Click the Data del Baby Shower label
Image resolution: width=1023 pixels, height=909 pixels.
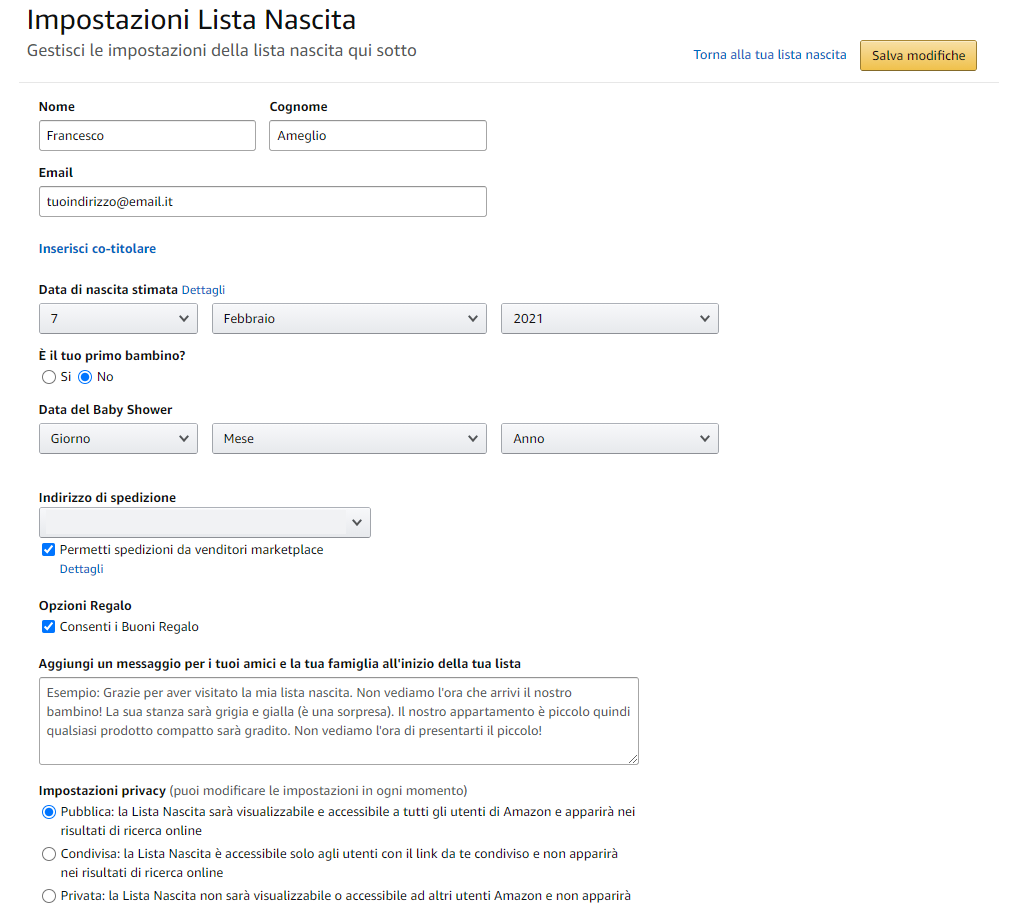105,410
